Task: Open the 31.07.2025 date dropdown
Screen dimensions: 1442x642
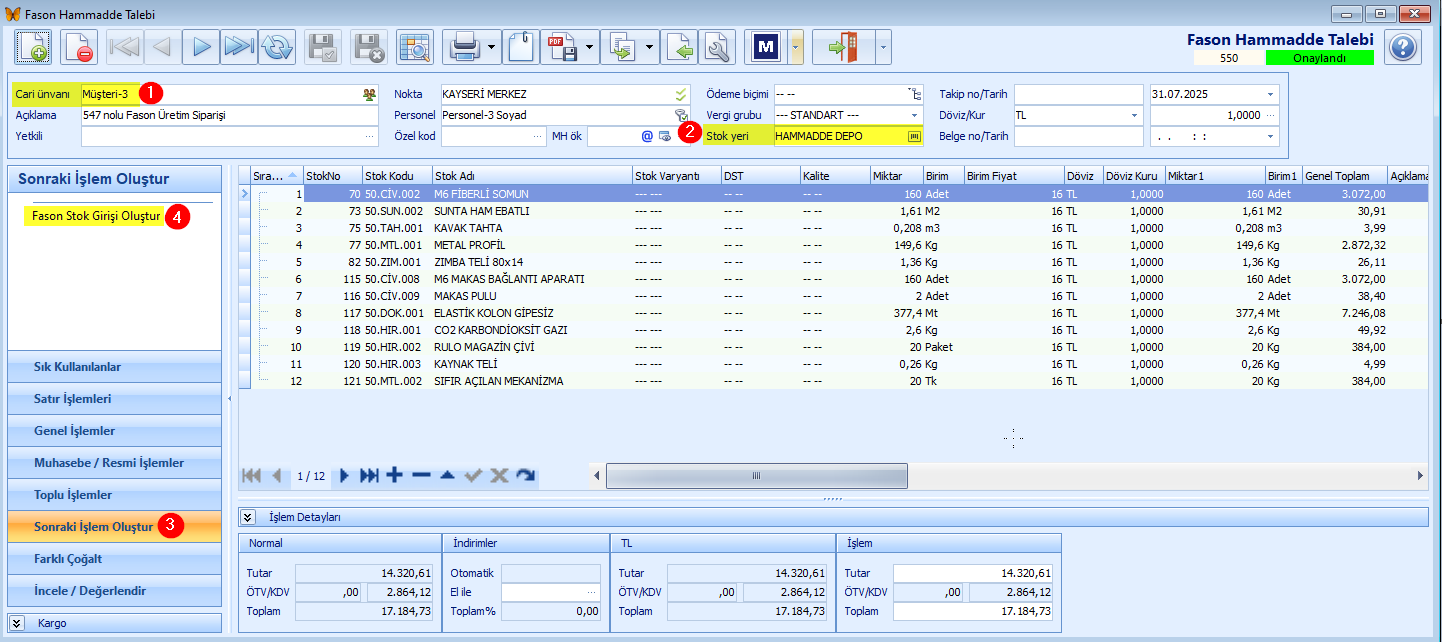Action: coord(1271,94)
